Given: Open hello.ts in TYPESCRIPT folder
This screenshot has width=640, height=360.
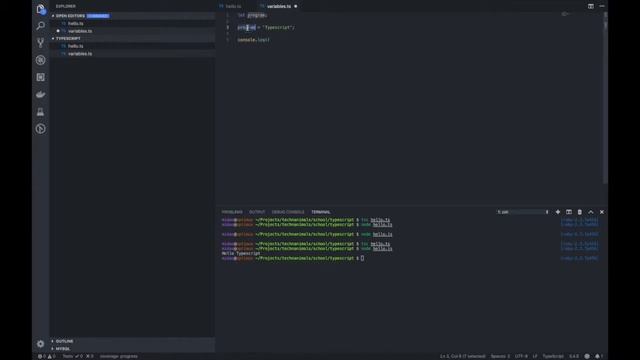Looking at the screenshot, I should (x=133, y=46).
